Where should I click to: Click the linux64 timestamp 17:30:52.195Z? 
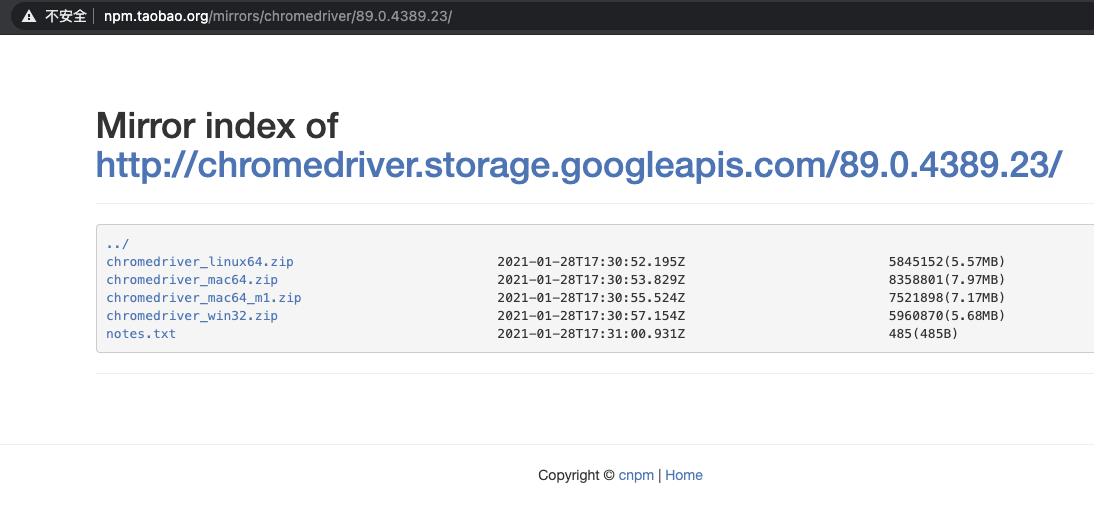tap(591, 262)
